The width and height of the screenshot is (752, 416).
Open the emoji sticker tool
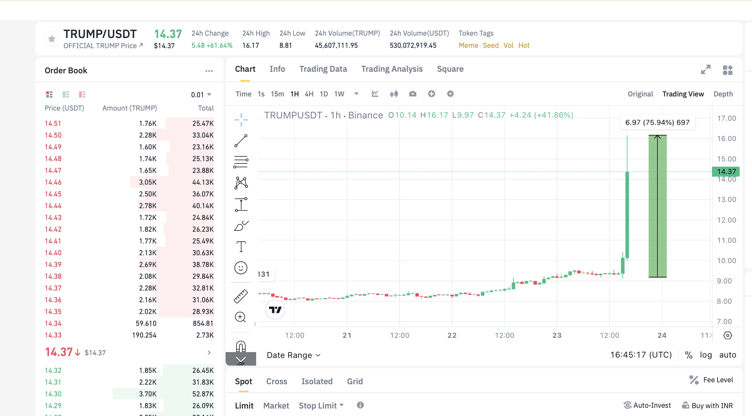click(x=241, y=268)
